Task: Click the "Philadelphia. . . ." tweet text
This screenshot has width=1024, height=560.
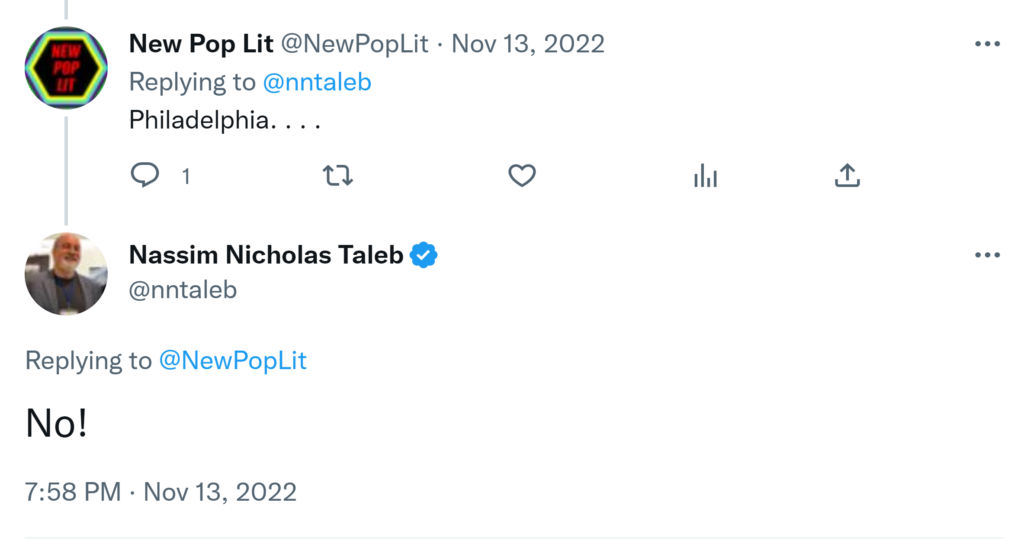Action: (x=223, y=120)
